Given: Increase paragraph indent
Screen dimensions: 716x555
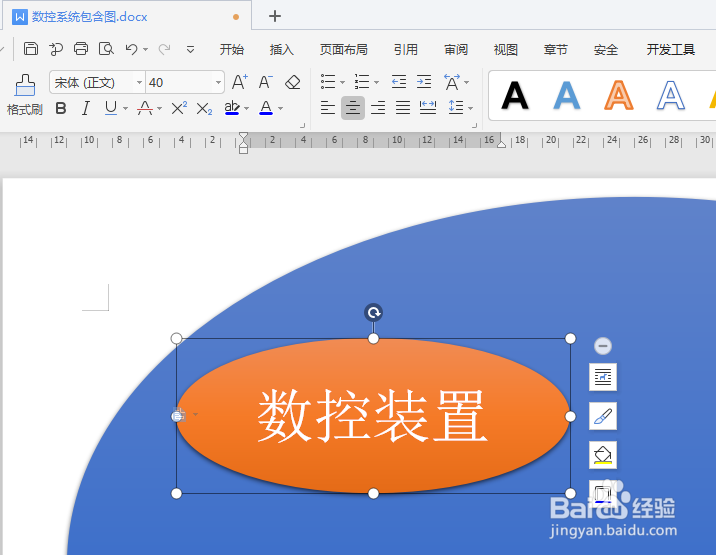Looking at the screenshot, I should tap(424, 82).
